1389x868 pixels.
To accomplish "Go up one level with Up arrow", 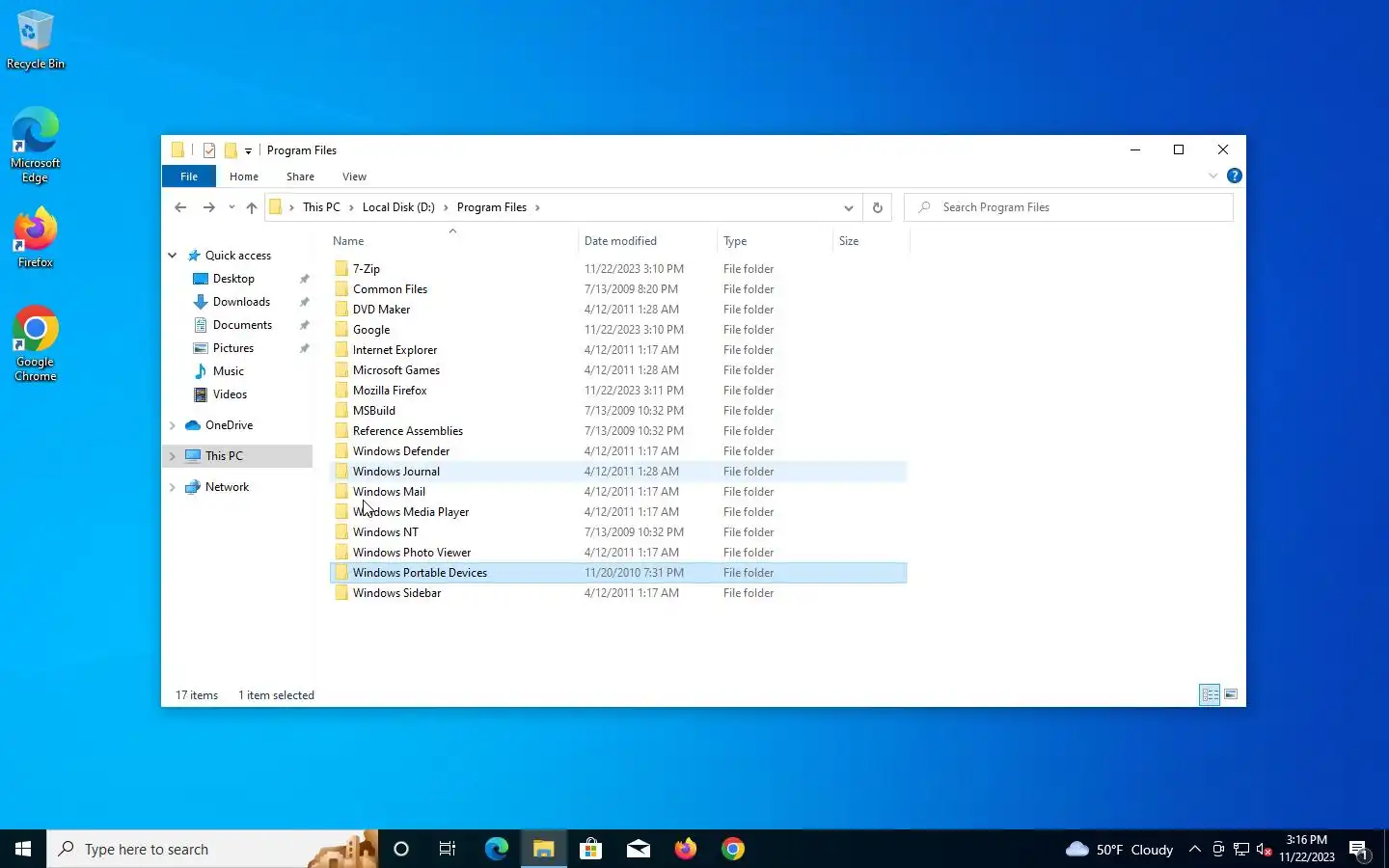I will [252, 207].
